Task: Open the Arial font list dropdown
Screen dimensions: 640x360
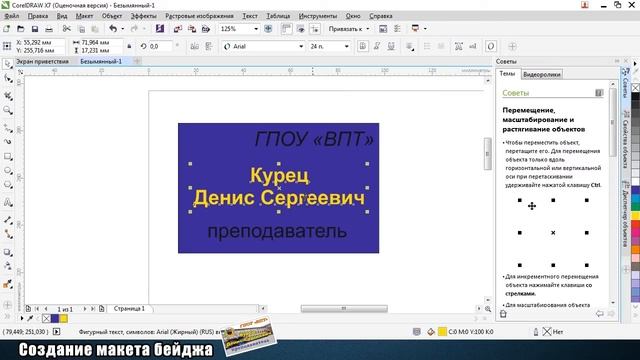Action: click(301, 47)
